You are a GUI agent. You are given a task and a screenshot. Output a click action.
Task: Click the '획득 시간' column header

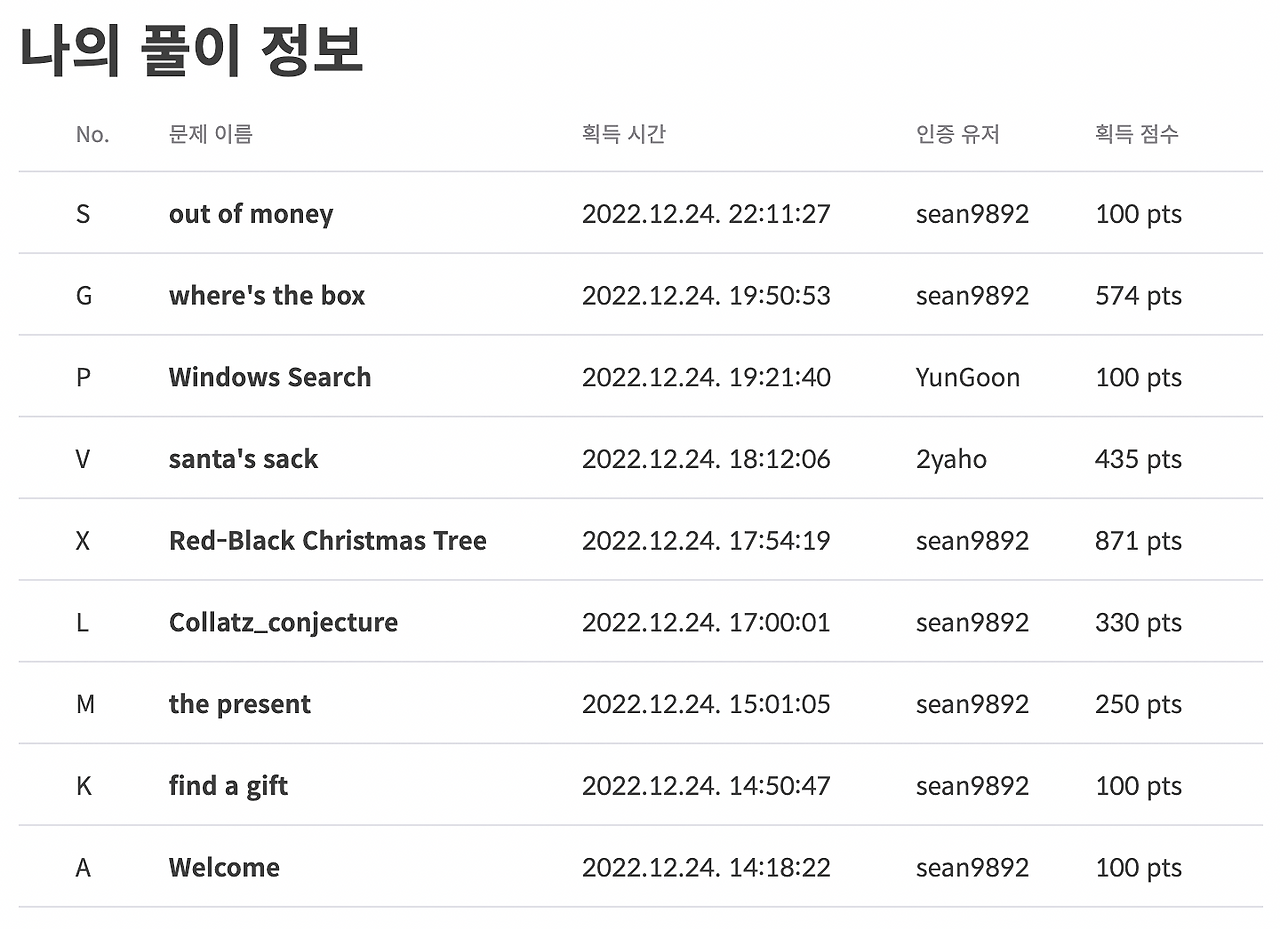click(x=623, y=134)
